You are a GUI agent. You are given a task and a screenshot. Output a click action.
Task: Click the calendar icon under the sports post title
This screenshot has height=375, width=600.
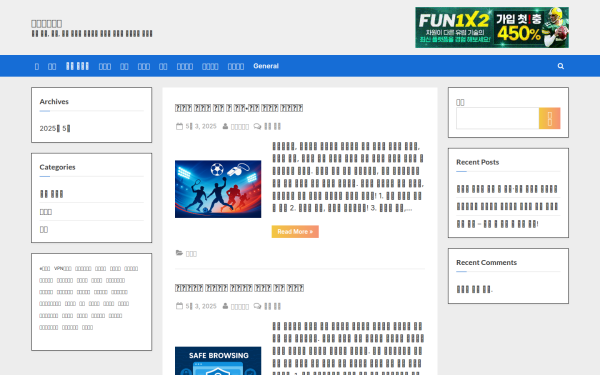point(179,126)
